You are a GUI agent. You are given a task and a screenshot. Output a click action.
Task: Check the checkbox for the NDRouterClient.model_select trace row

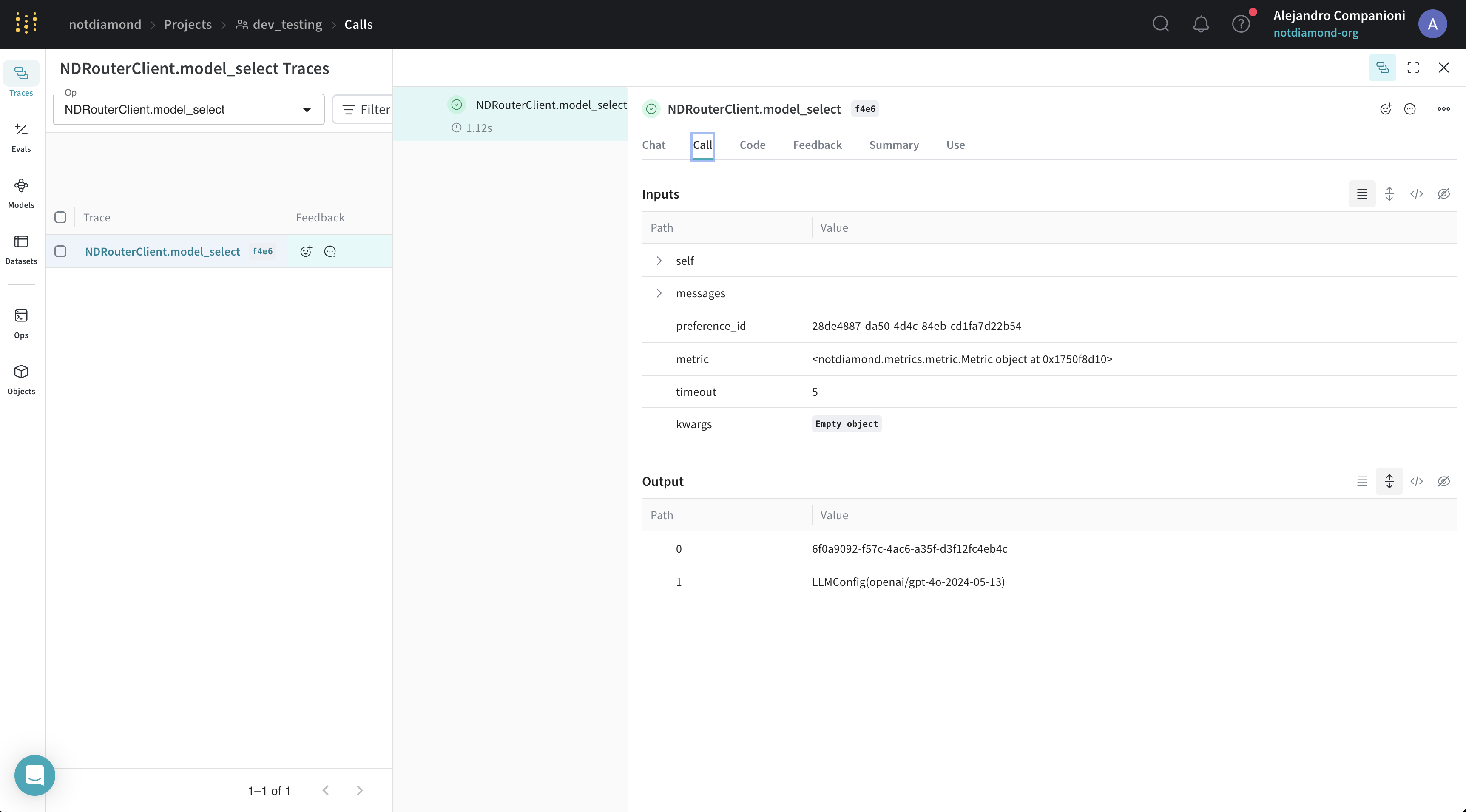60,251
